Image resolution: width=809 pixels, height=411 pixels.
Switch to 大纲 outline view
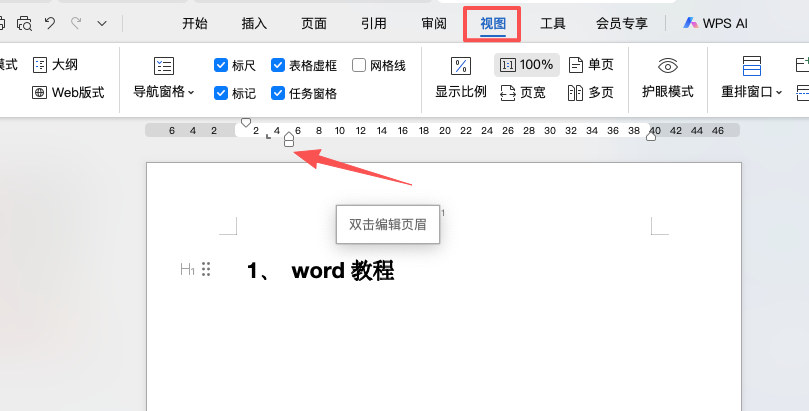[55, 65]
